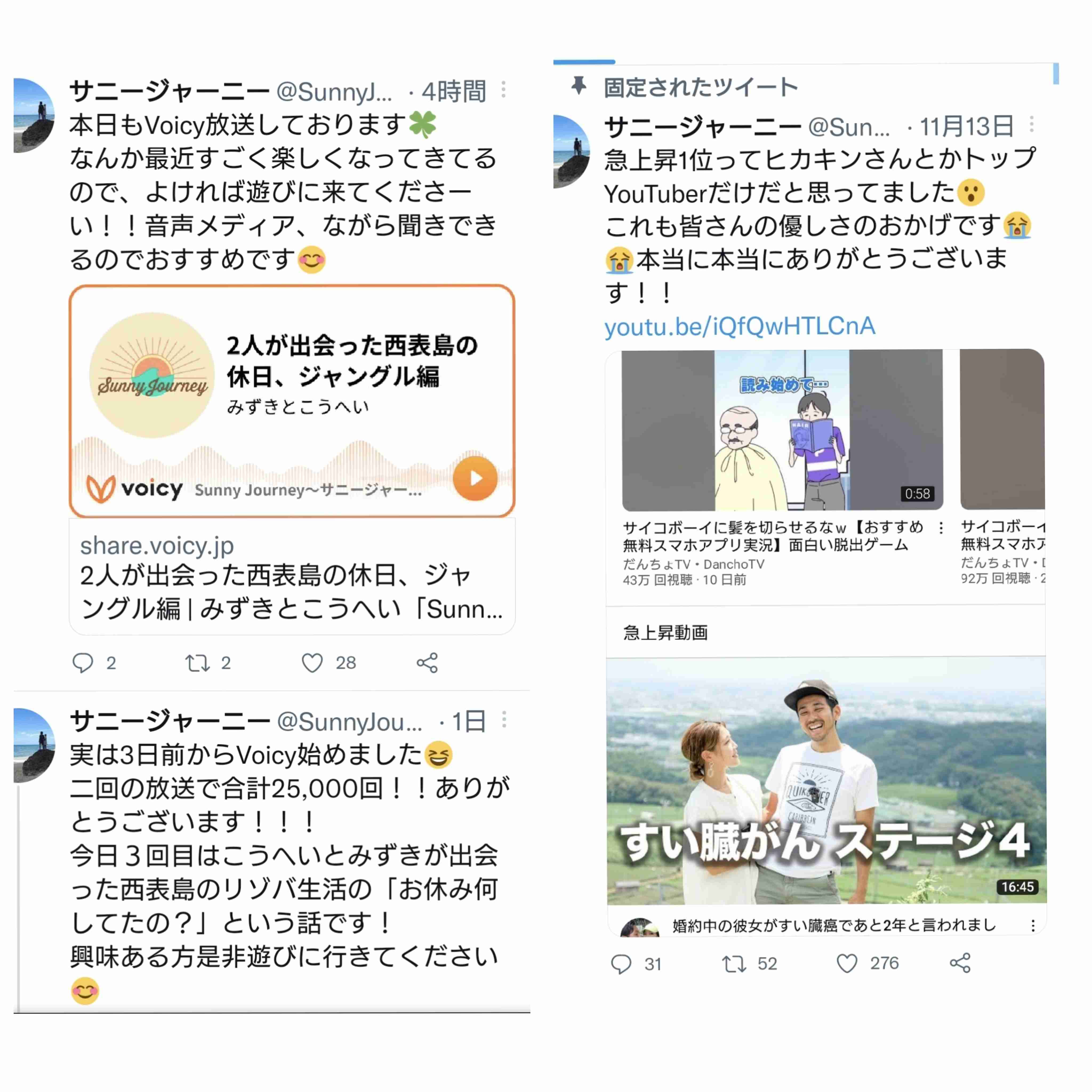The width and height of the screenshot is (1092, 1092).
Task: Open the avatar of the 1日 tweet
Action: coord(34,745)
